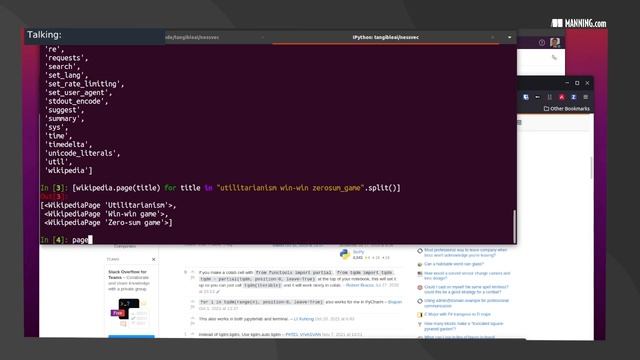Click the Free badge Teams illustration
The width and height of the screenshot is (640, 360).
[129, 313]
